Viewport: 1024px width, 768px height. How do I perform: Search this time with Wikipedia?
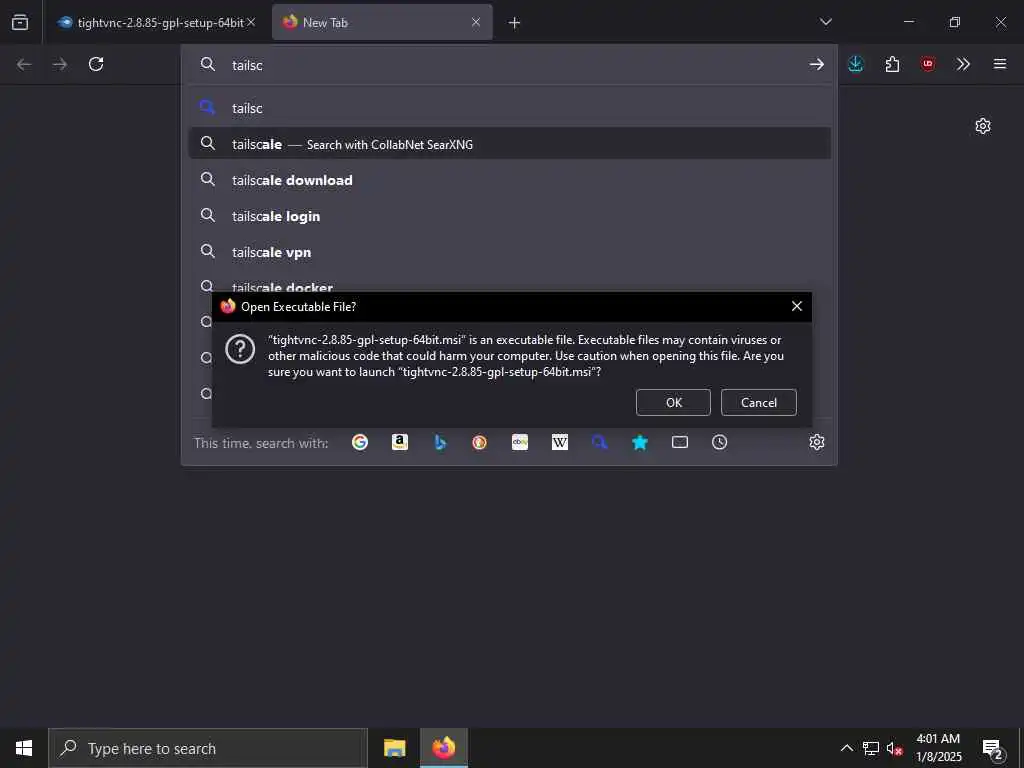click(560, 442)
